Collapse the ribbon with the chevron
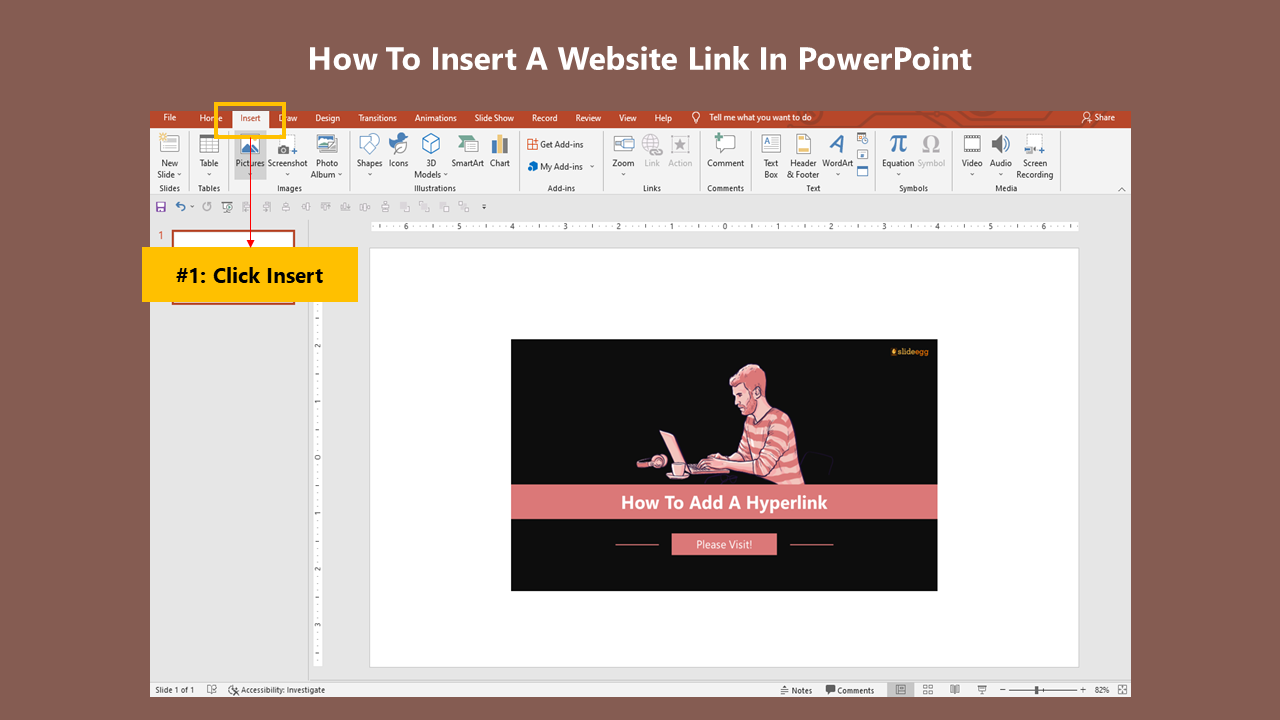Viewport: 1280px width, 720px height. [1121, 189]
